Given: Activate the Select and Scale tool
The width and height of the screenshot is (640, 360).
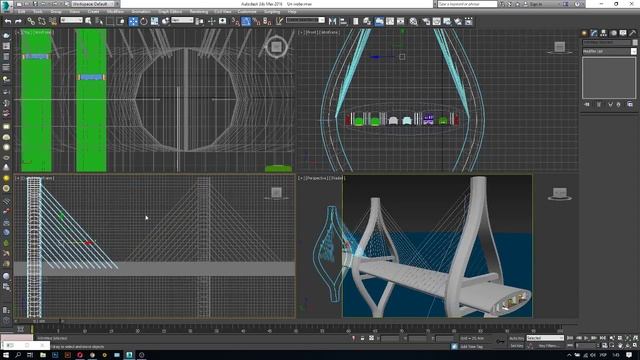Looking at the screenshot, I should (x=155, y=21).
